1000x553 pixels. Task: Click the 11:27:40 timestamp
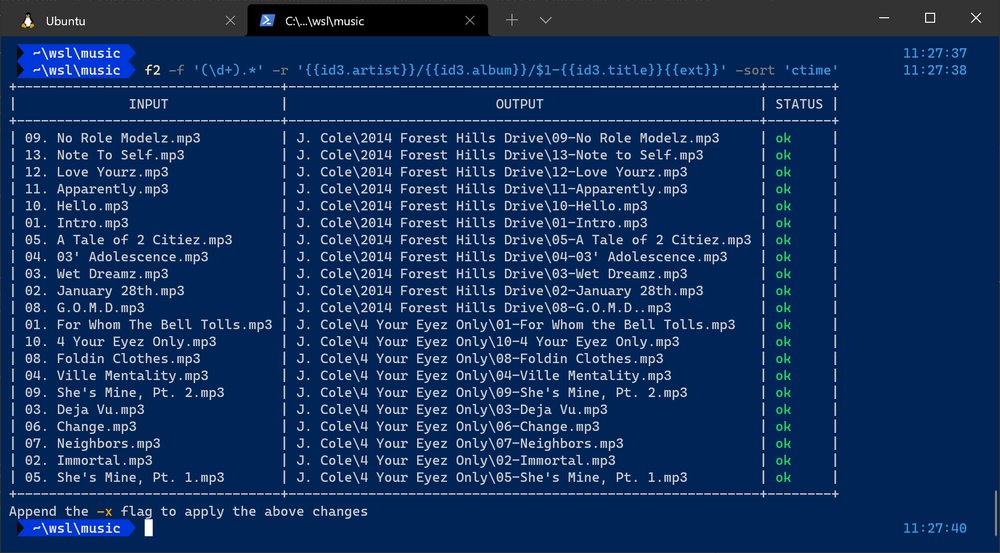click(x=935, y=528)
